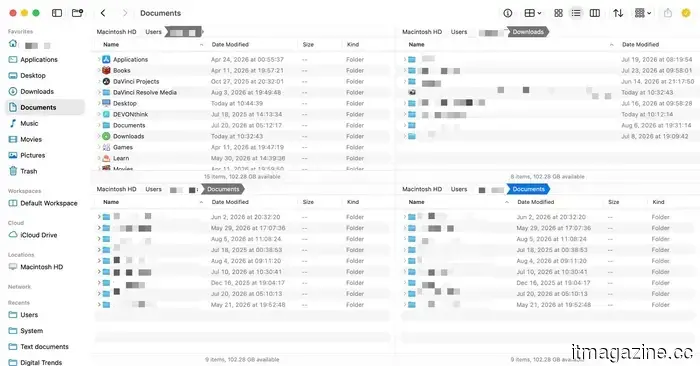Open Macintosh HD under Locations
The image size is (700, 366).
[x=42, y=267]
